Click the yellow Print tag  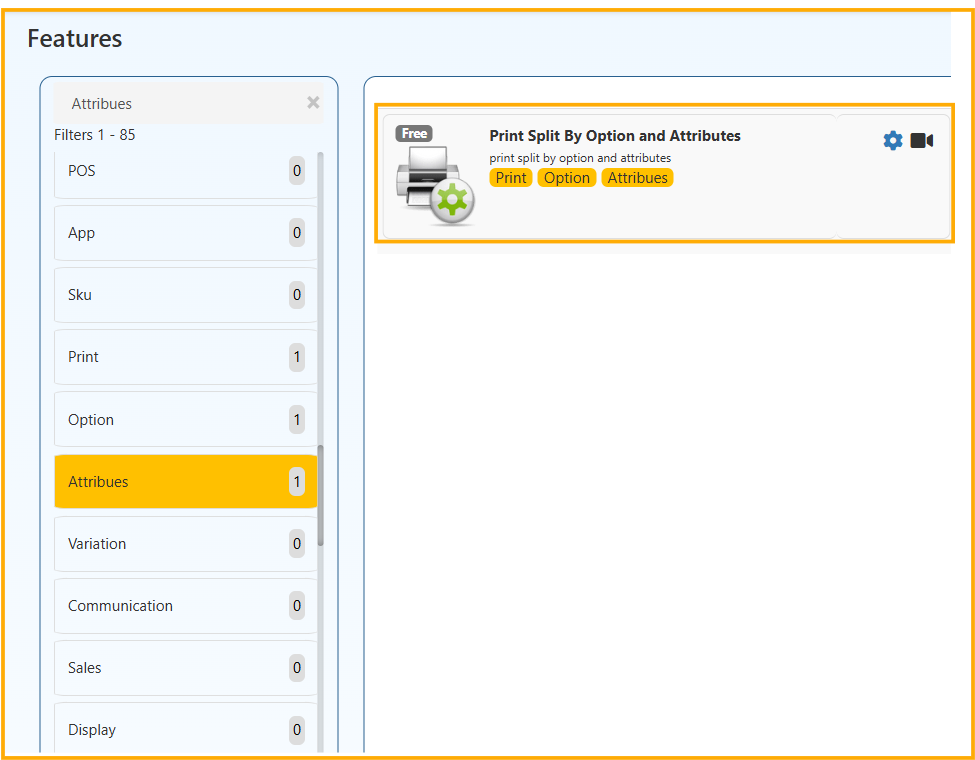[511, 178]
